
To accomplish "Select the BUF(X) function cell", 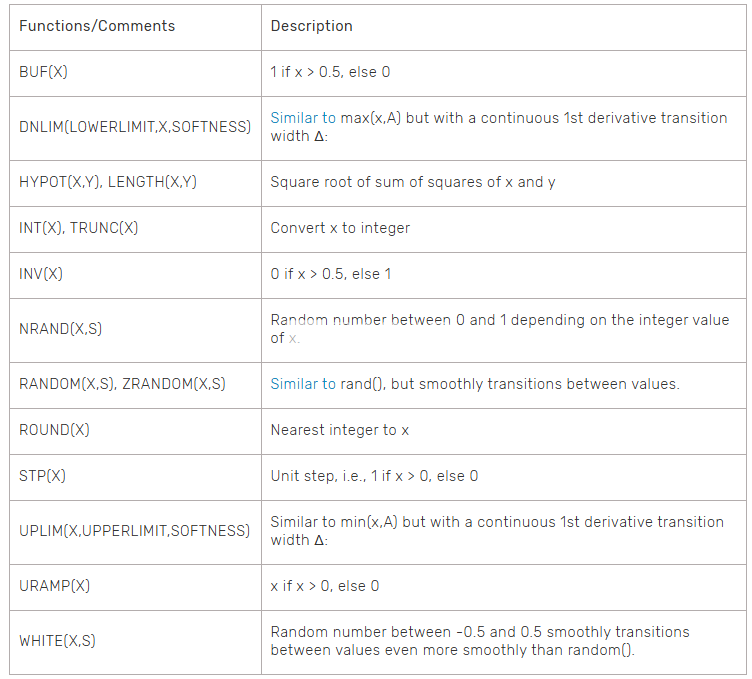I will (44, 72).
